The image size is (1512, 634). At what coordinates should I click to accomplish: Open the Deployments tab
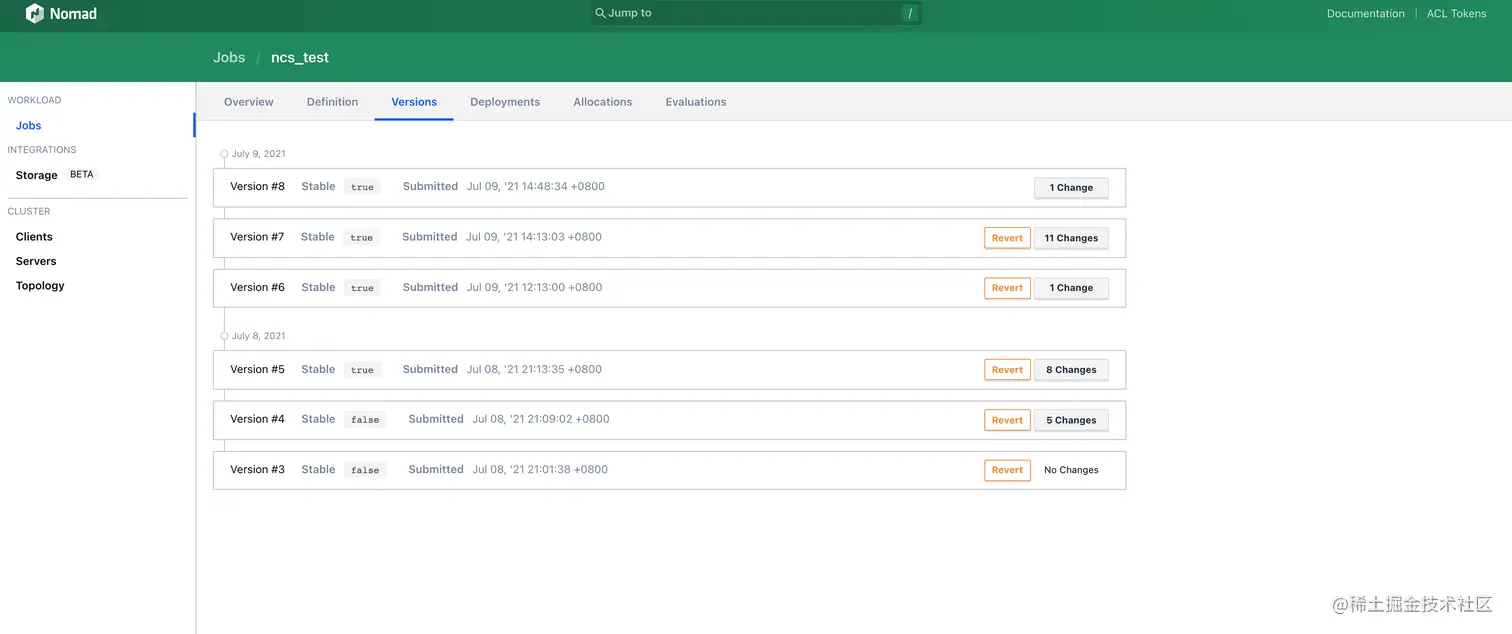click(505, 102)
